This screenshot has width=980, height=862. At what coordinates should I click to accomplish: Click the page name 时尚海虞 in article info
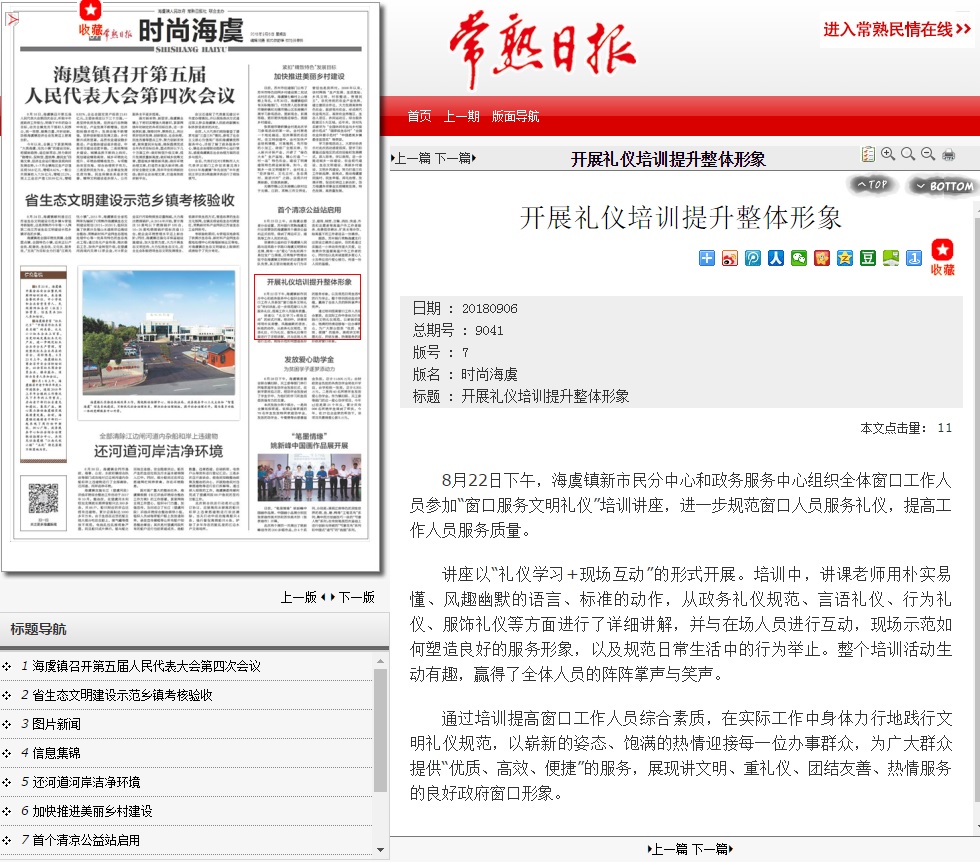489,374
